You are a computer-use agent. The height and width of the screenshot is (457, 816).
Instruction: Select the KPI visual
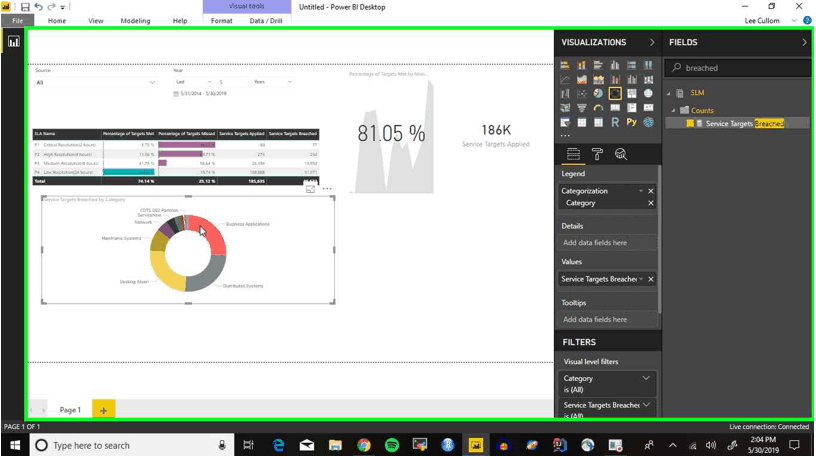(x=648, y=108)
